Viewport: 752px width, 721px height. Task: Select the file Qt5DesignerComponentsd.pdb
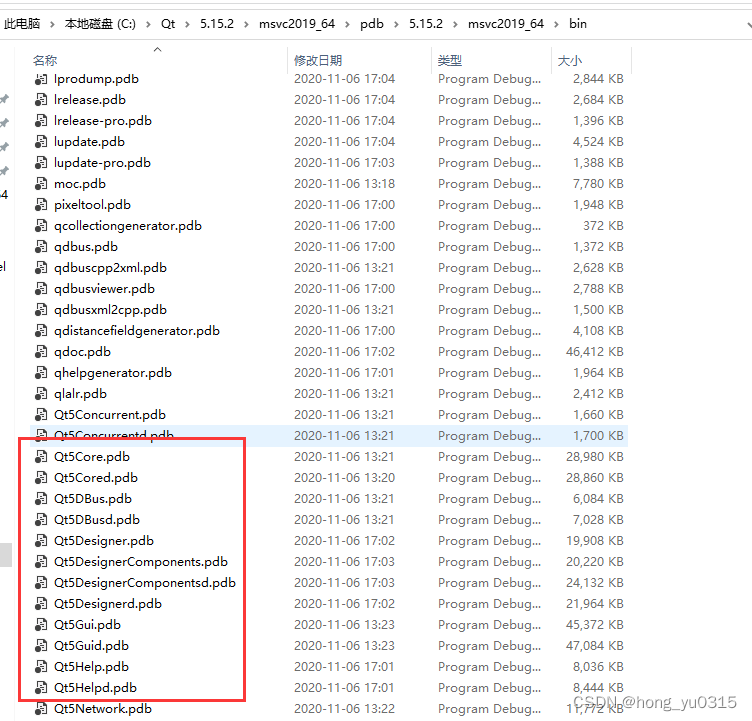coord(145,583)
